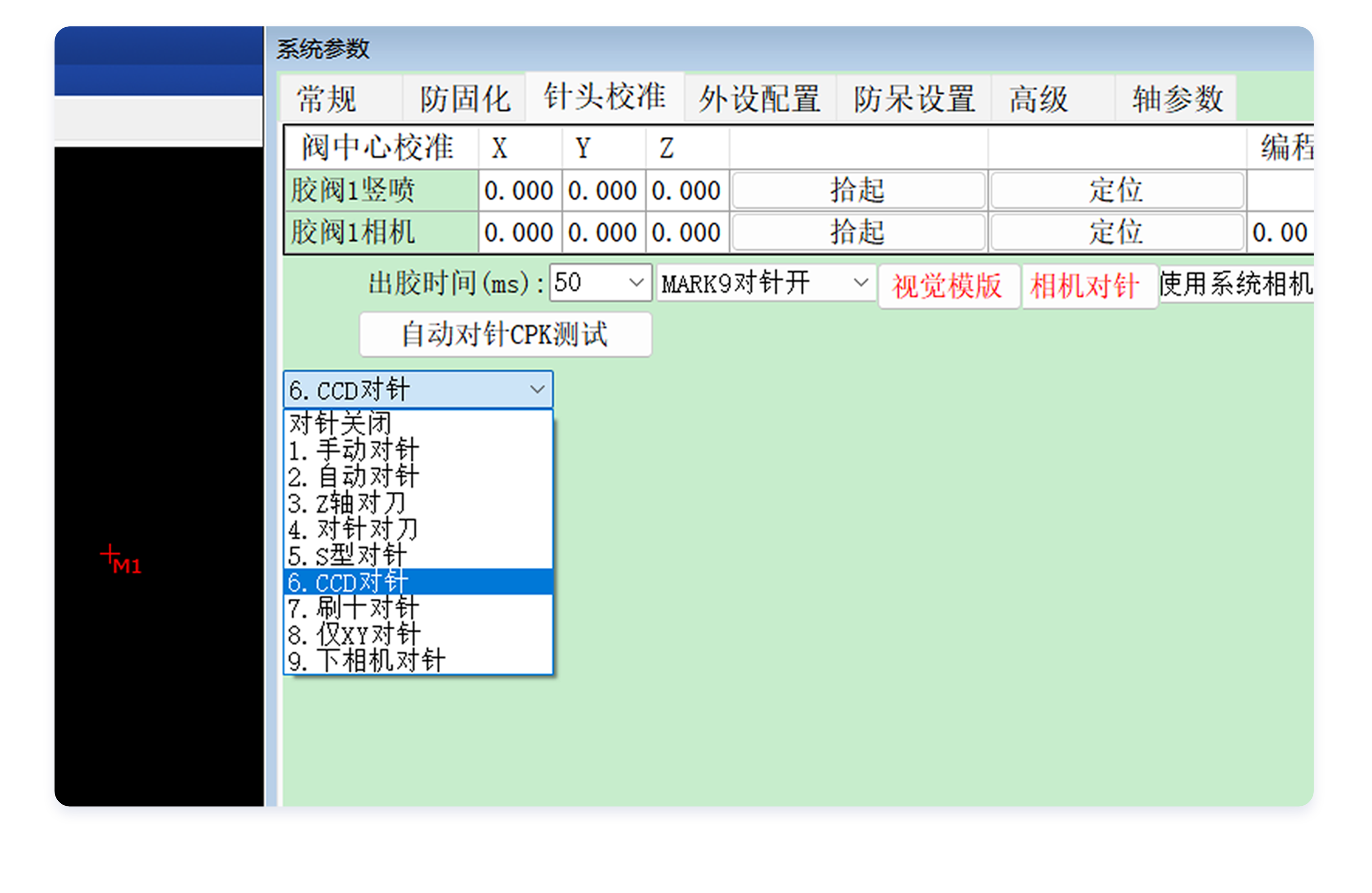The image size is (1372, 893).
Task: Collapse the CCD对针 selection dropdown
Action: [x=537, y=389]
